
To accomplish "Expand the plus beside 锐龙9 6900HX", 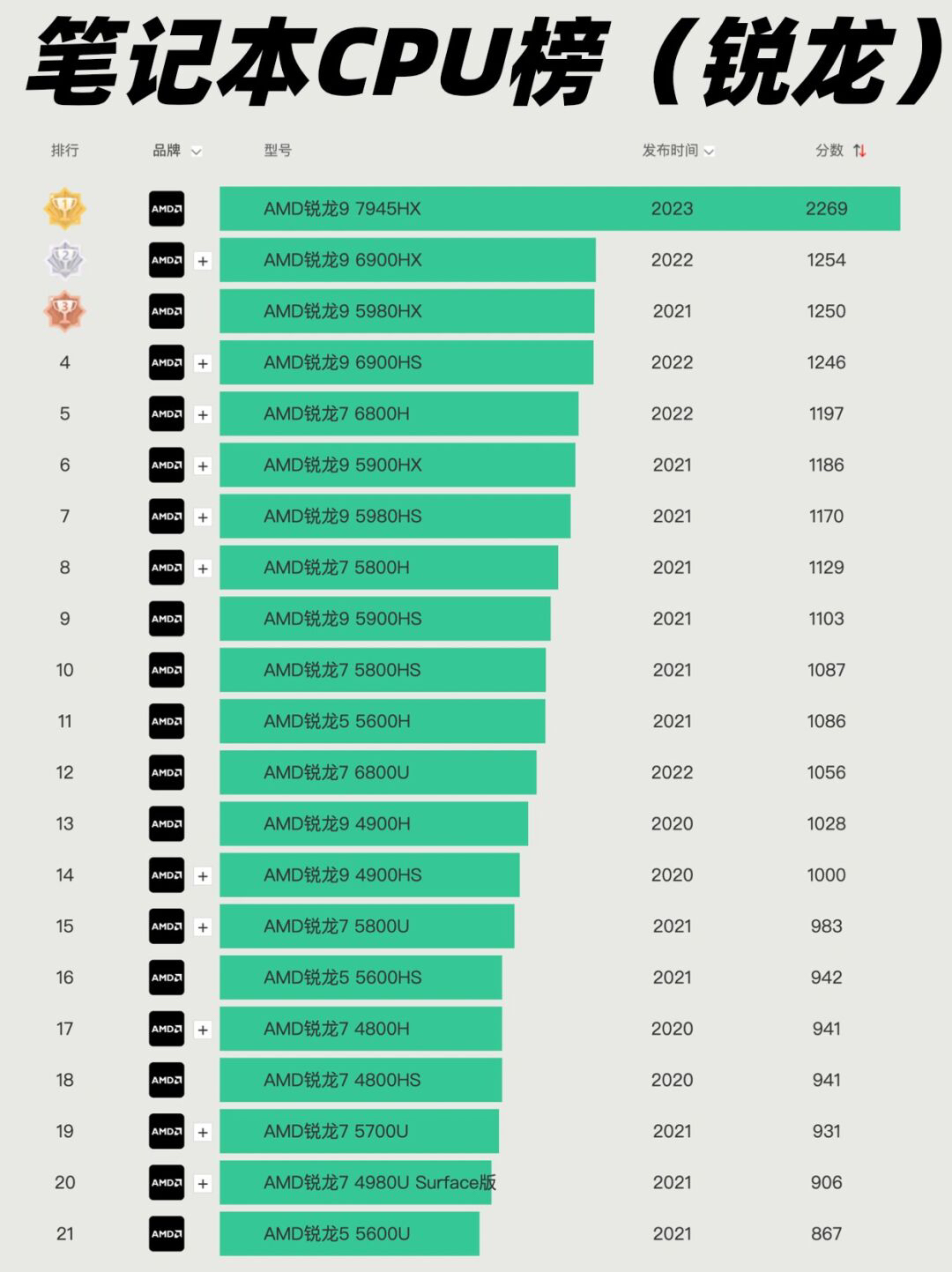I will [203, 261].
